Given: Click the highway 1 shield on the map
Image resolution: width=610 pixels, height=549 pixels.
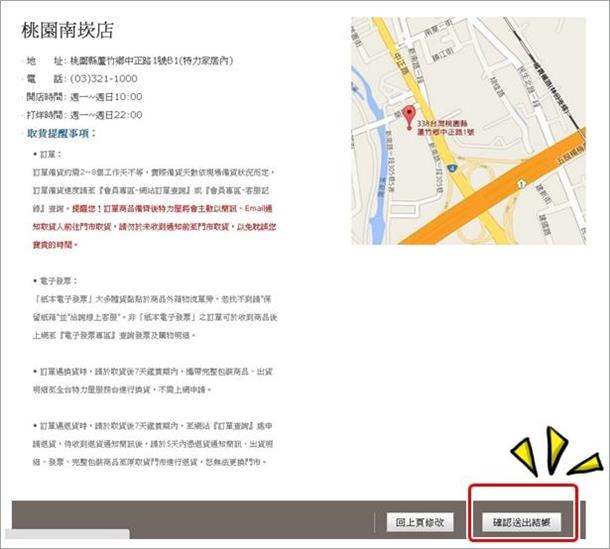Looking at the screenshot, I should click(x=521, y=184).
